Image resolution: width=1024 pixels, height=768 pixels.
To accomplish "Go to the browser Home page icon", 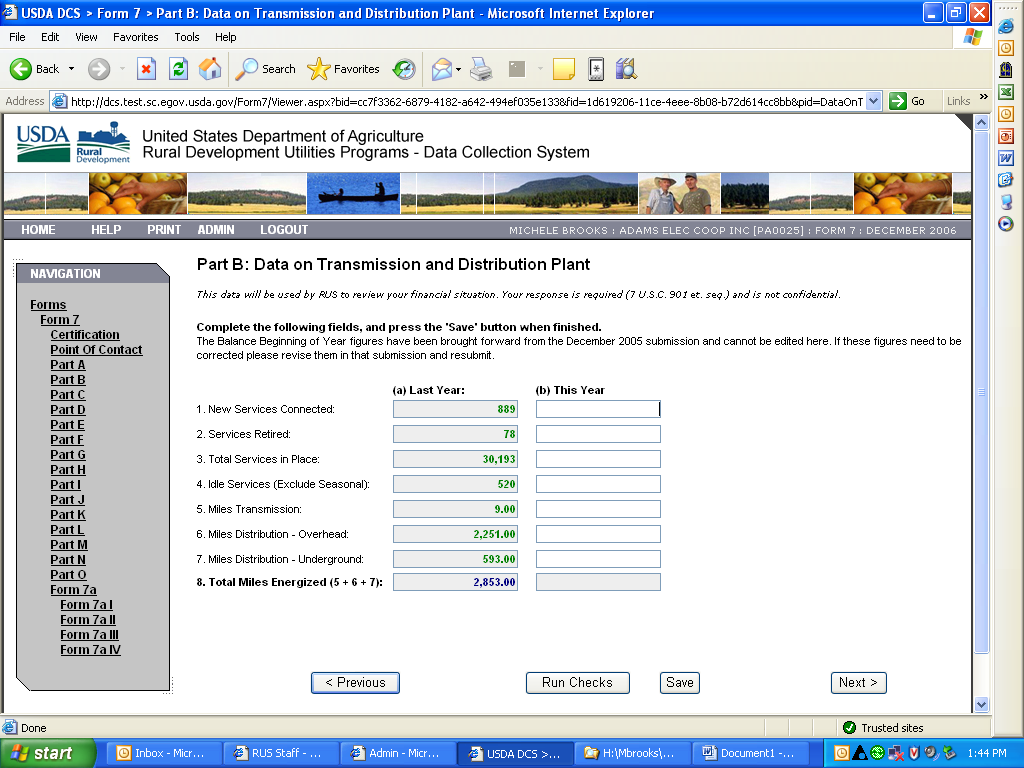I will pos(210,69).
